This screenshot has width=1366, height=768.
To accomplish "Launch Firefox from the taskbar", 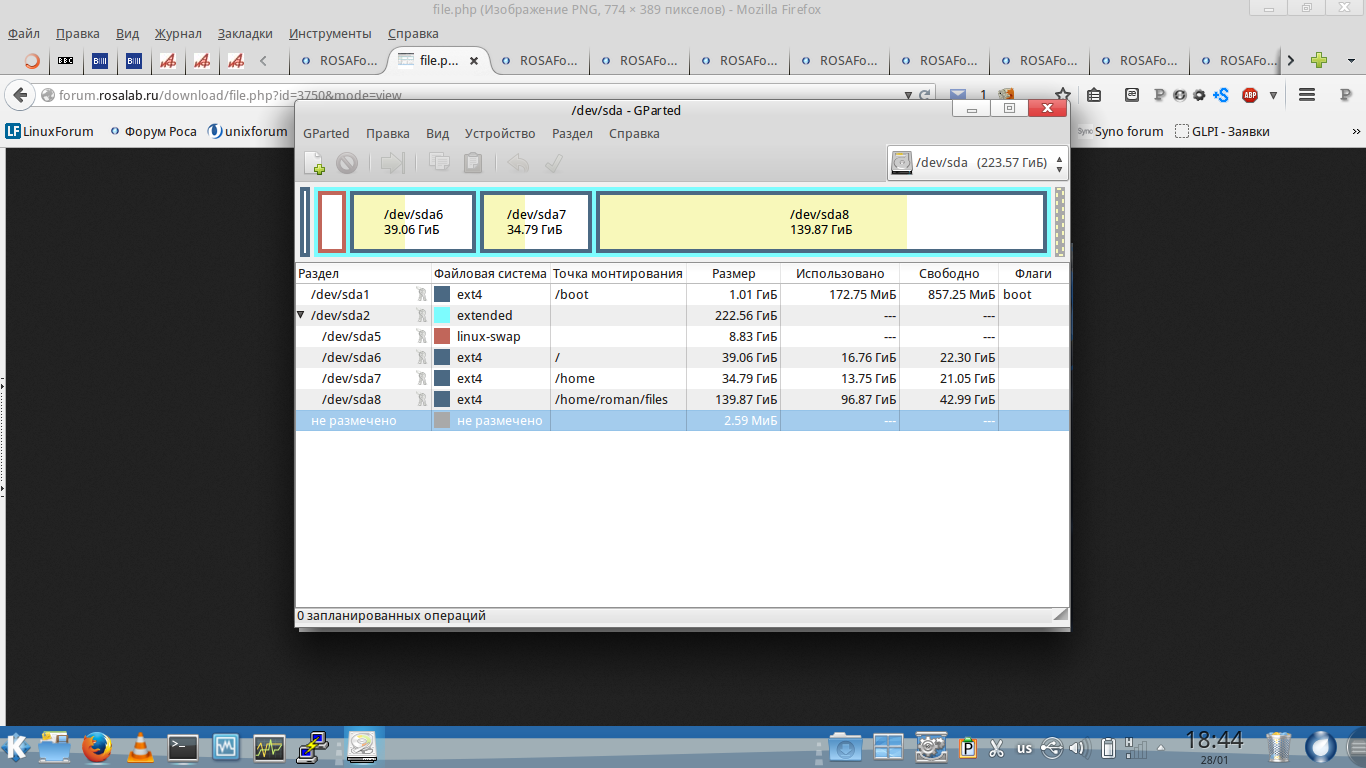I will click(x=96, y=746).
